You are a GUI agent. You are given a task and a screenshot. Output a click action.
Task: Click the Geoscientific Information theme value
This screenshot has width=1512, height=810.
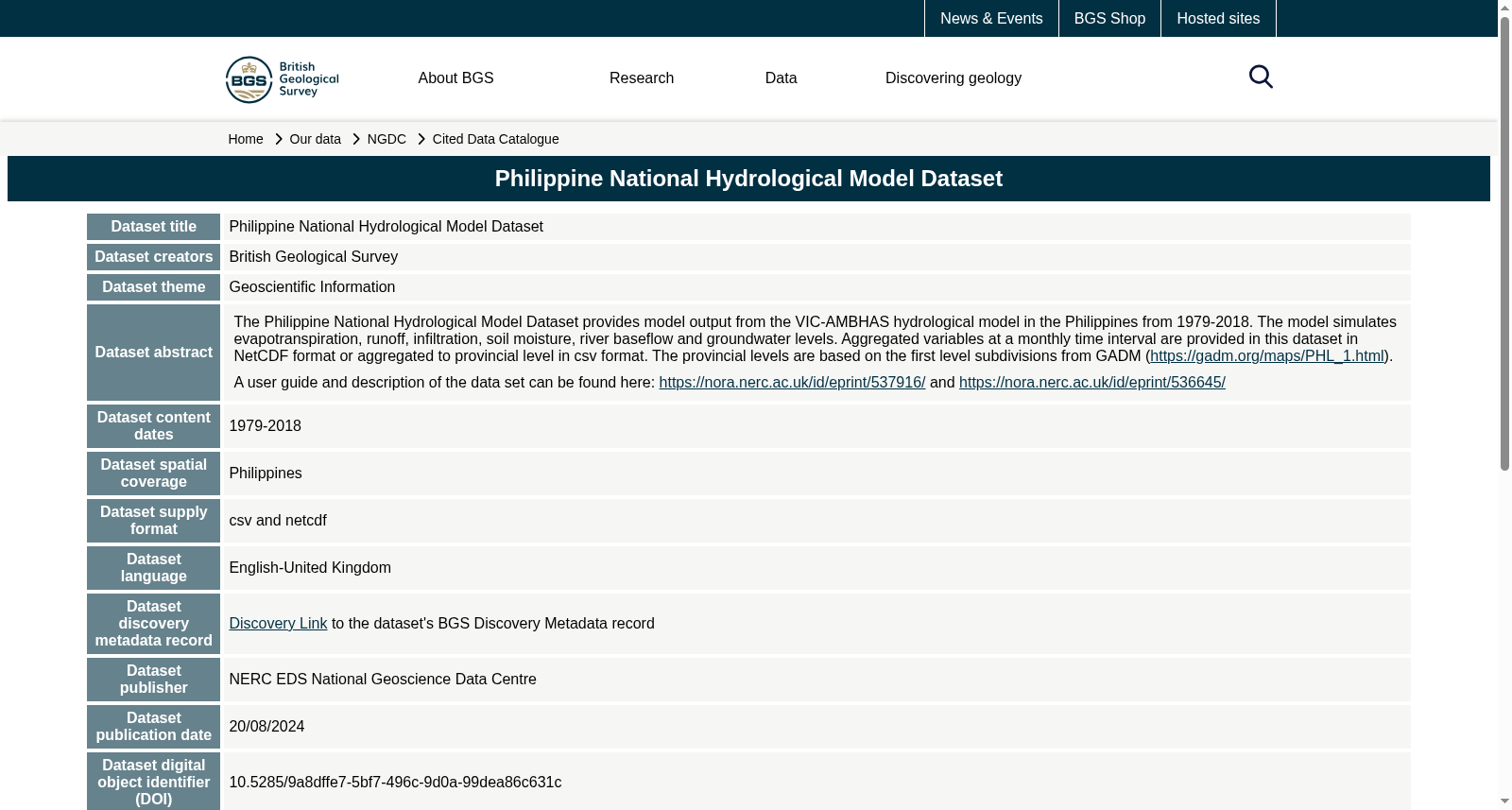(x=312, y=287)
